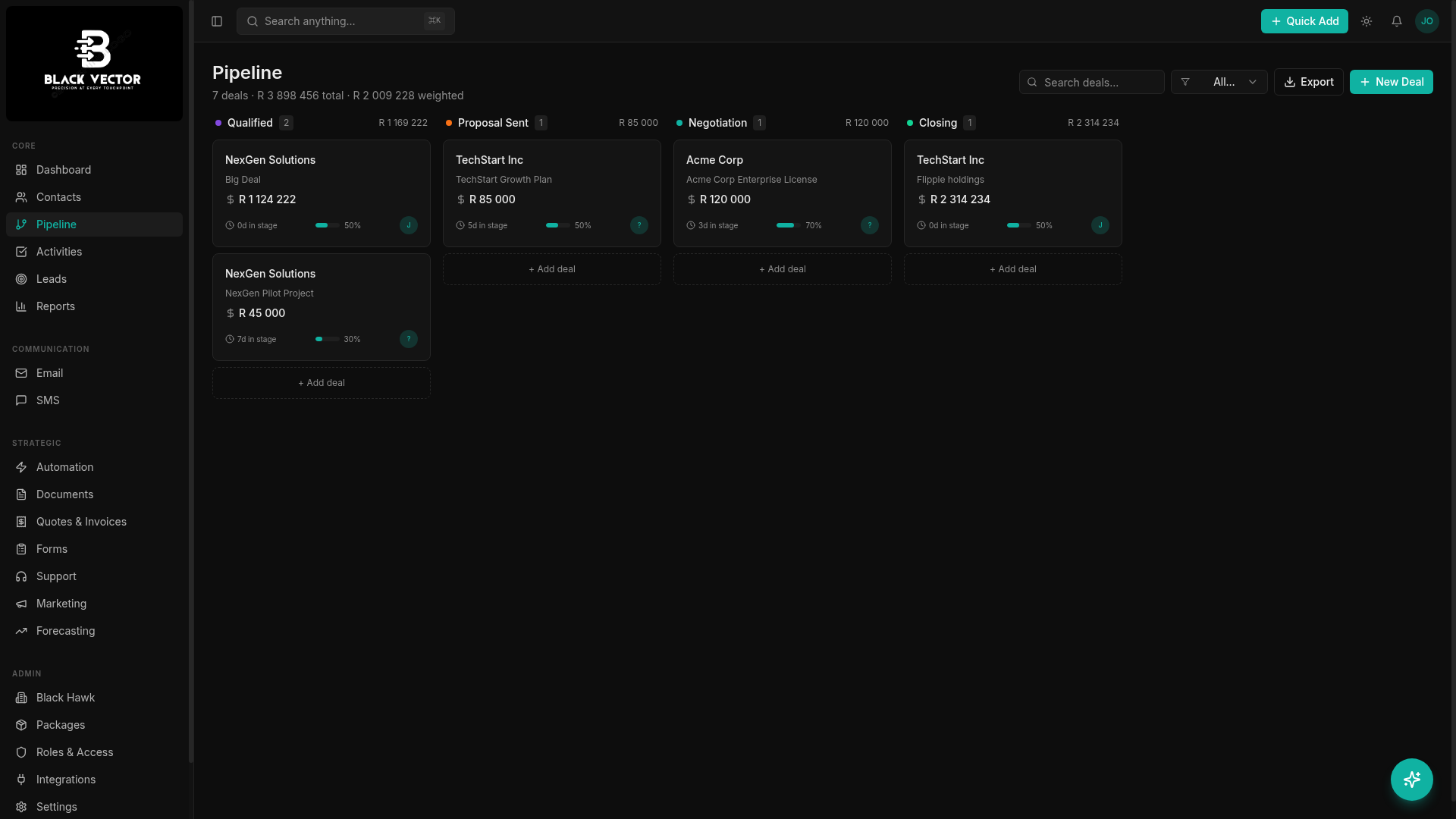Image resolution: width=1456 pixels, height=819 pixels.
Task: Click the ⌘K shortcut badge in search
Action: pyautogui.click(x=435, y=21)
